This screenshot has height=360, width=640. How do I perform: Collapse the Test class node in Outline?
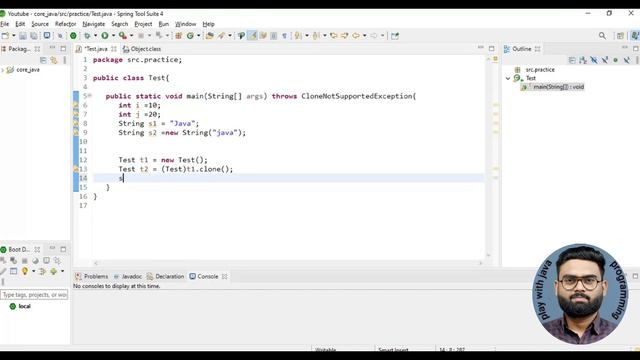click(508, 78)
